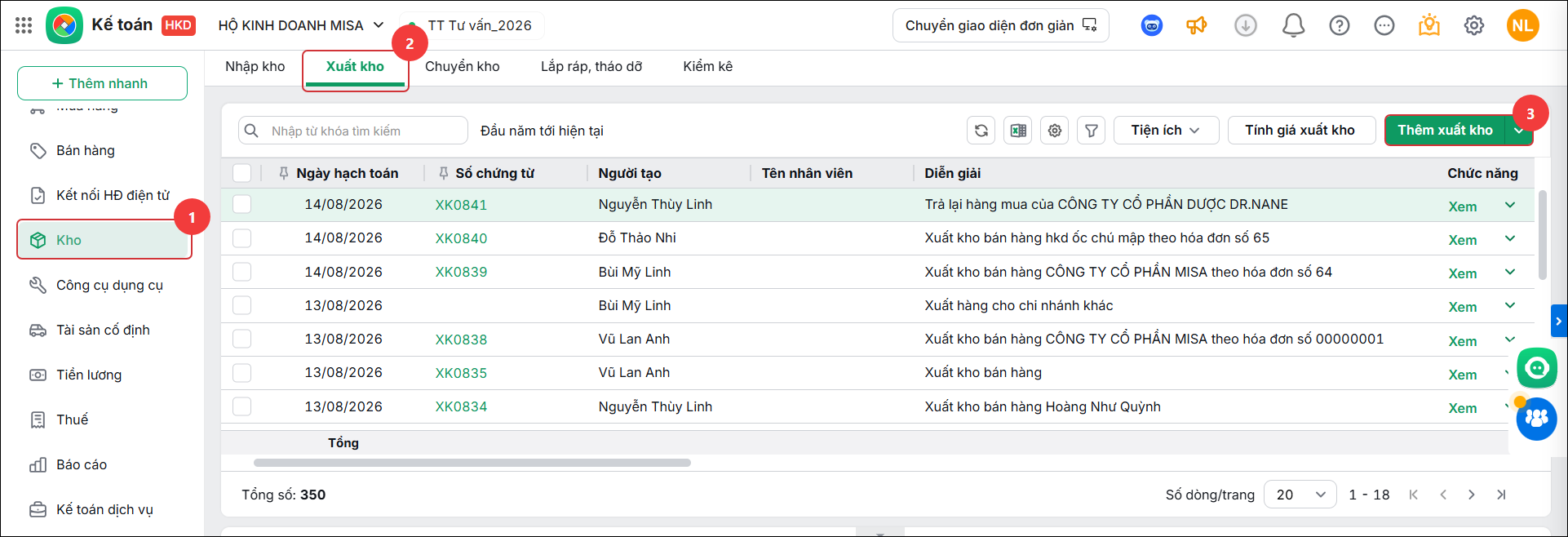The height and width of the screenshot is (537, 1568).
Task: Expand the Thêm xuất kho arrow menu
Action: (x=1519, y=131)
